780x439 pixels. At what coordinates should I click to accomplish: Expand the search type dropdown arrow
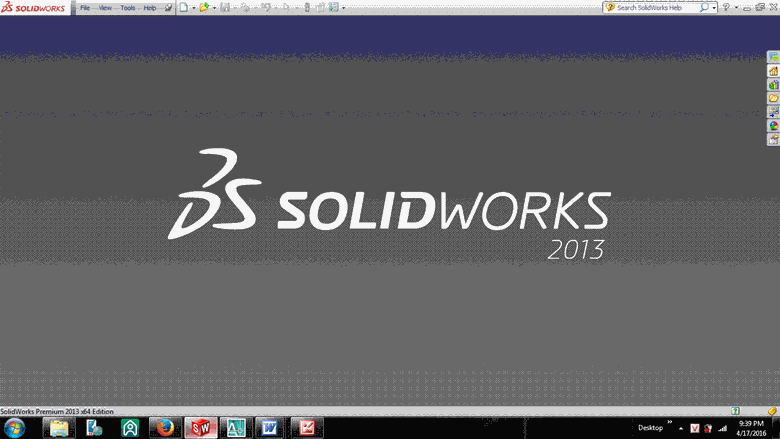pos(714,8)
